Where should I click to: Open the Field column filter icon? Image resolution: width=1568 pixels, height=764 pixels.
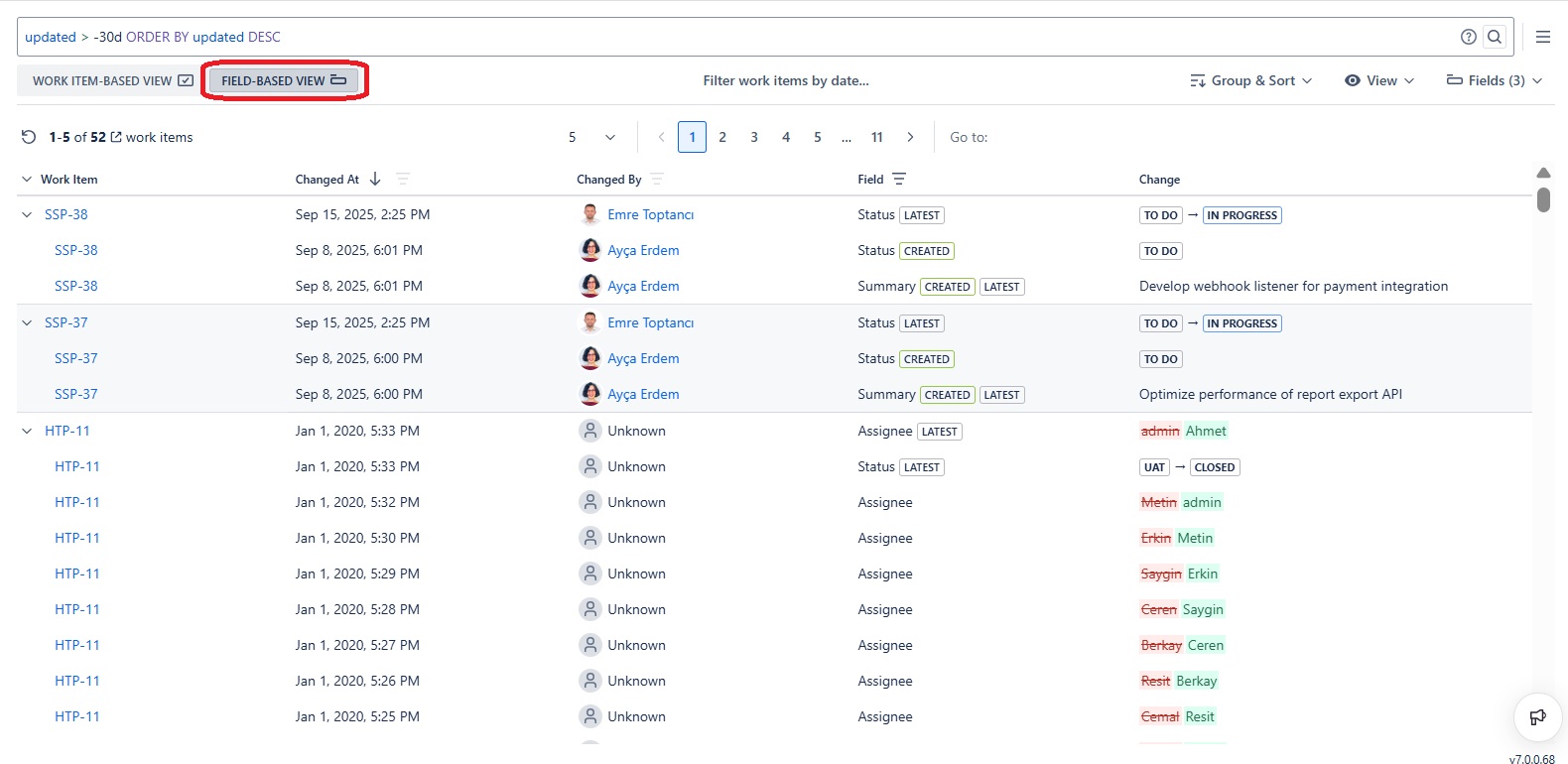click(x=899, y=179)
